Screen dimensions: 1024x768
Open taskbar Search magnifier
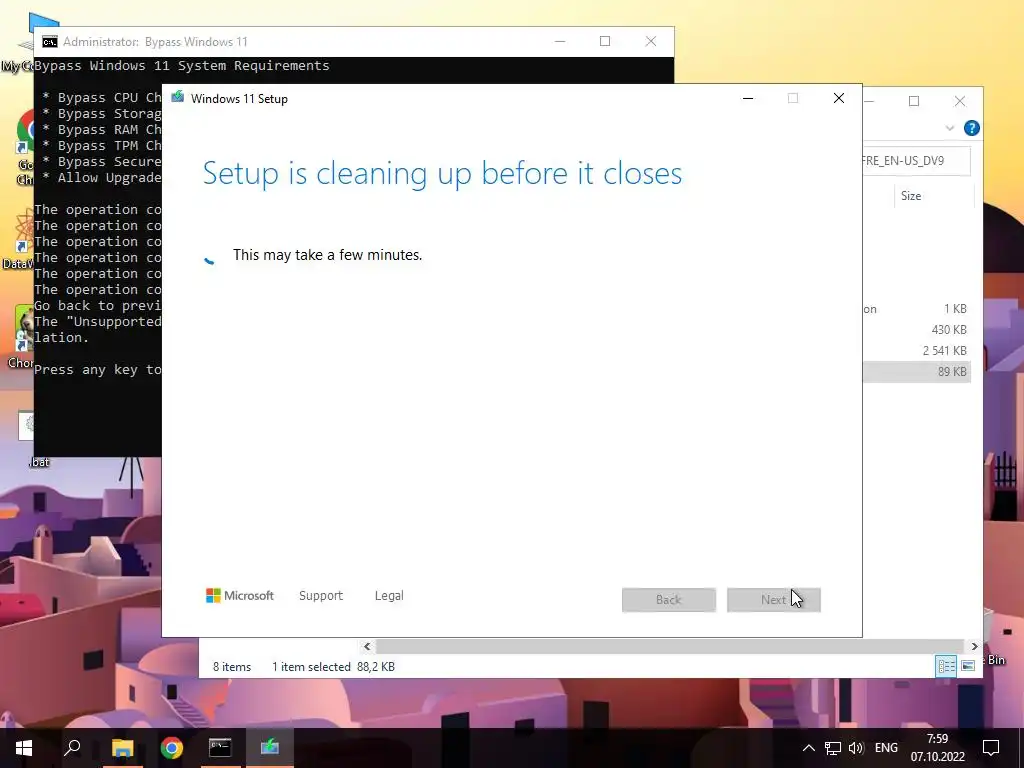(x=72, y=748)
